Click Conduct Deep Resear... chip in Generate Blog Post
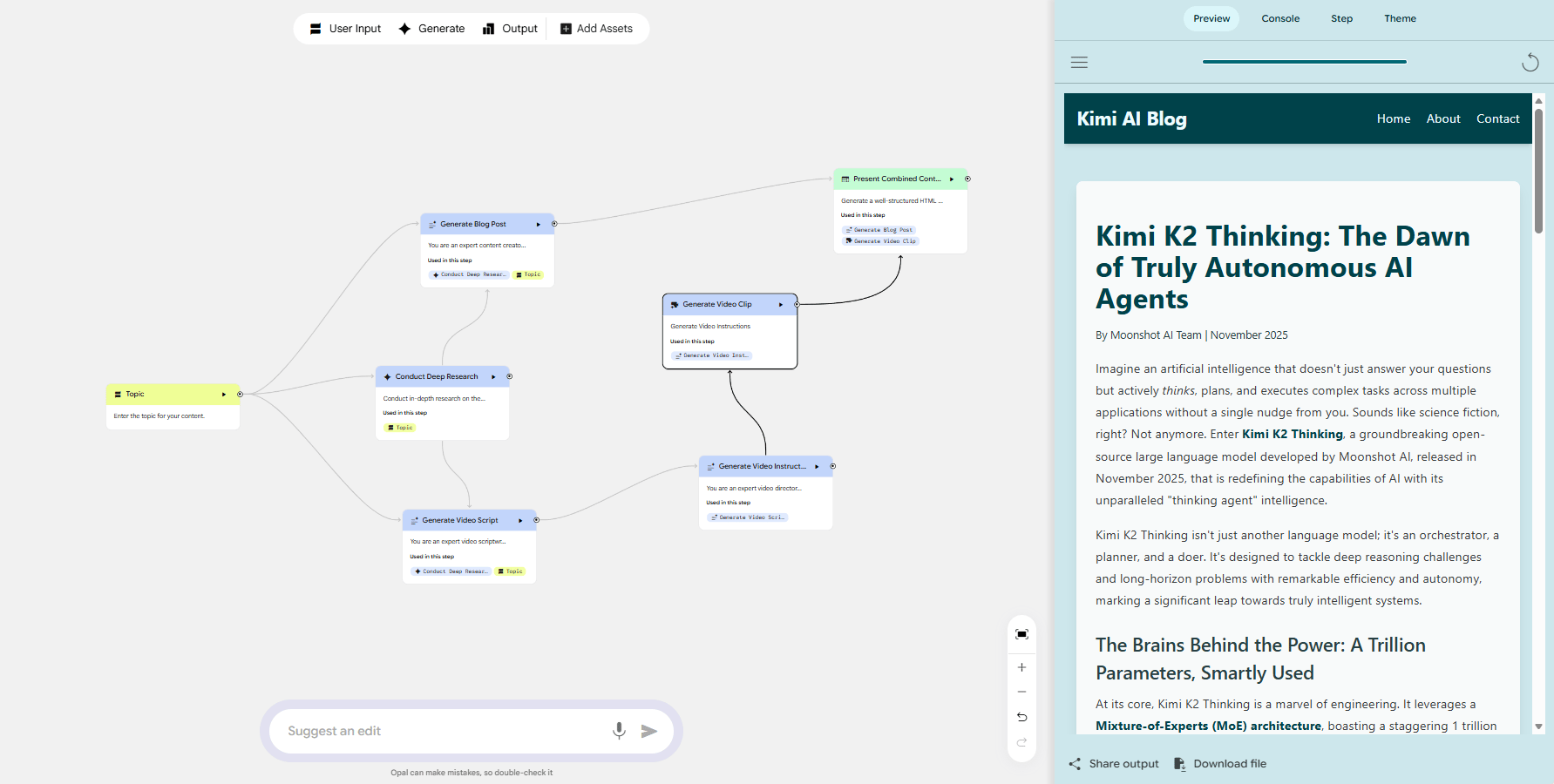The image size is (1554, 784). 469,275
